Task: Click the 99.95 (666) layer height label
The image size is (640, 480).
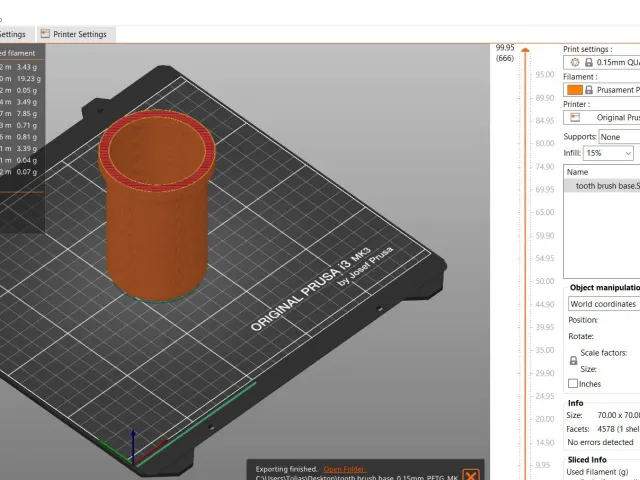Action: [505, 53]
